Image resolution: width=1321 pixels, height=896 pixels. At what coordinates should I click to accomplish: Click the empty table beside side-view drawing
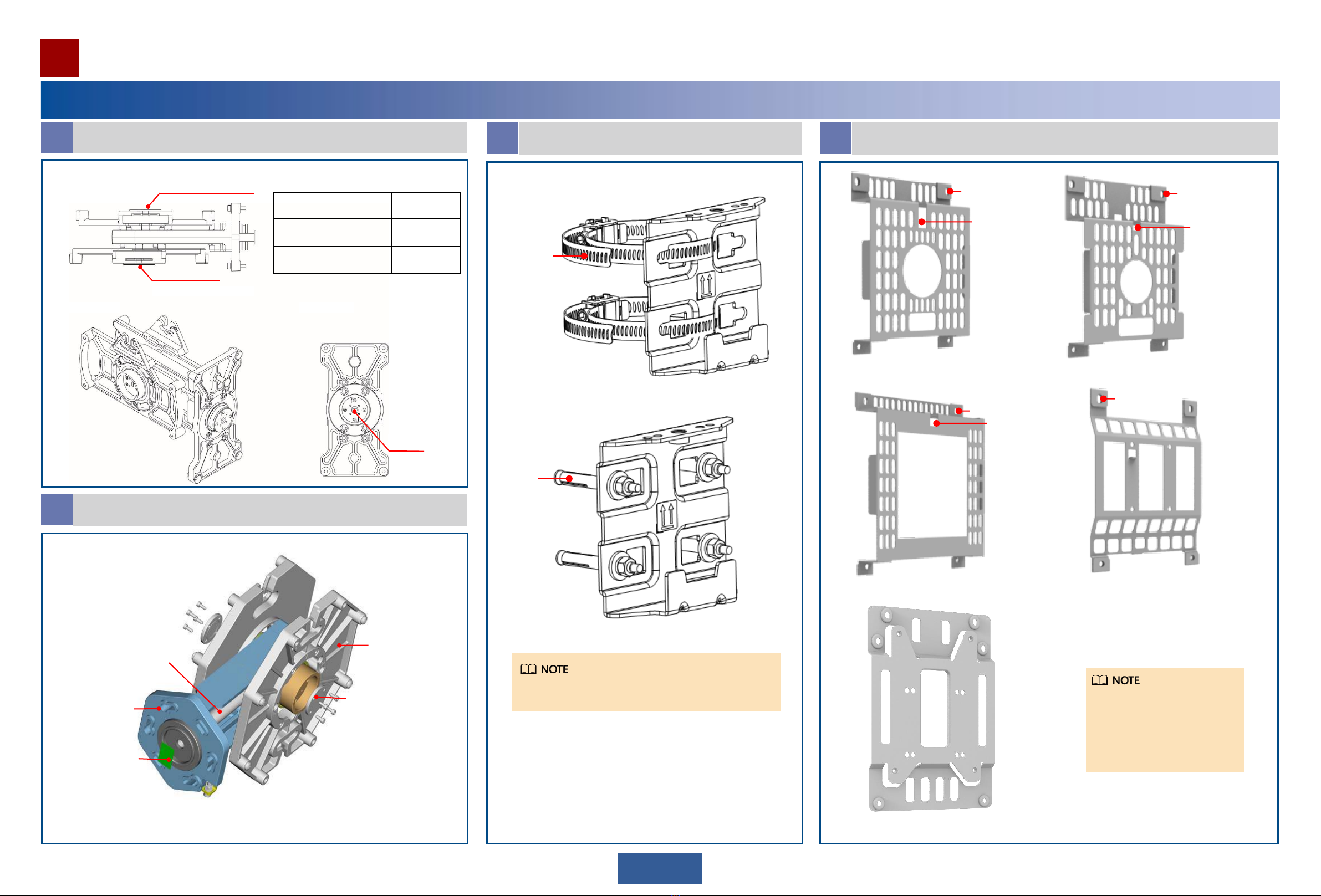click(x=366, y=233)
